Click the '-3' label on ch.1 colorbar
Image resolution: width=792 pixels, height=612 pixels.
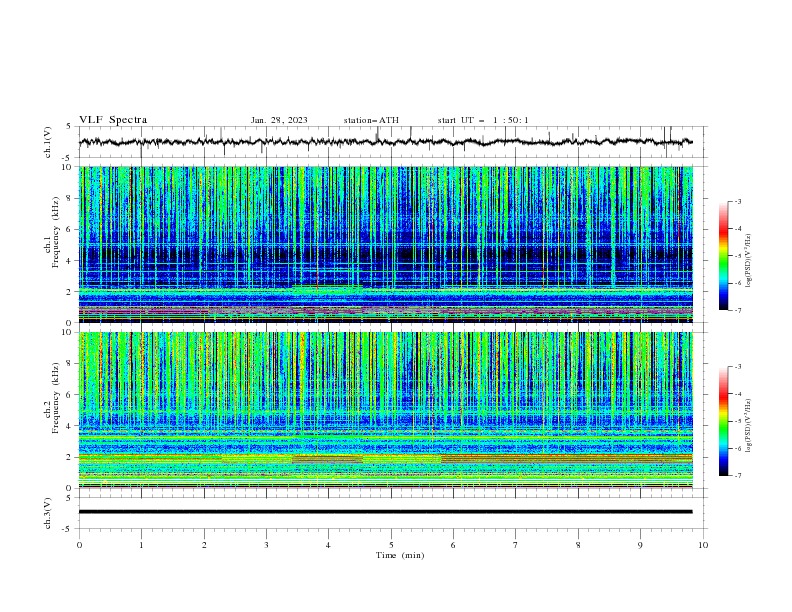(x=738, y=201)
